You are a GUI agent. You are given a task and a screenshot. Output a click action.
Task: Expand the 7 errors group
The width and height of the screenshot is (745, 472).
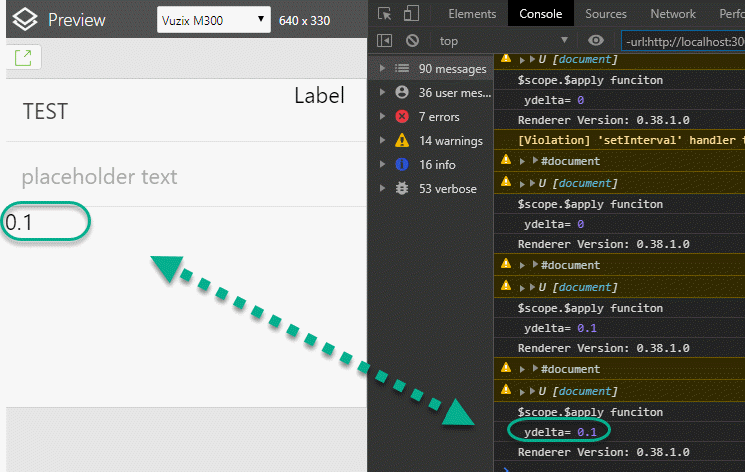(382, 116)
